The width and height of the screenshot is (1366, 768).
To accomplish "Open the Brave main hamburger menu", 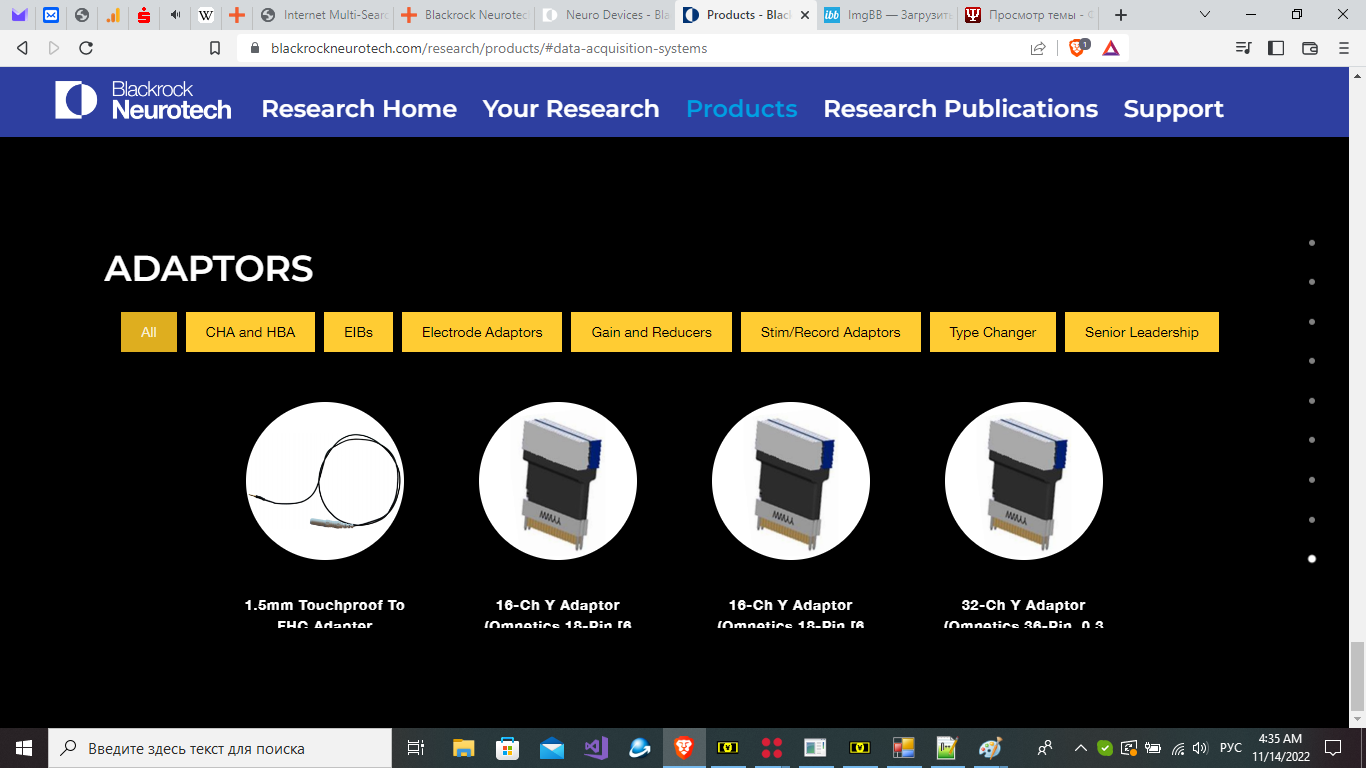I will pyautogui.click(x=1343, y=48).
